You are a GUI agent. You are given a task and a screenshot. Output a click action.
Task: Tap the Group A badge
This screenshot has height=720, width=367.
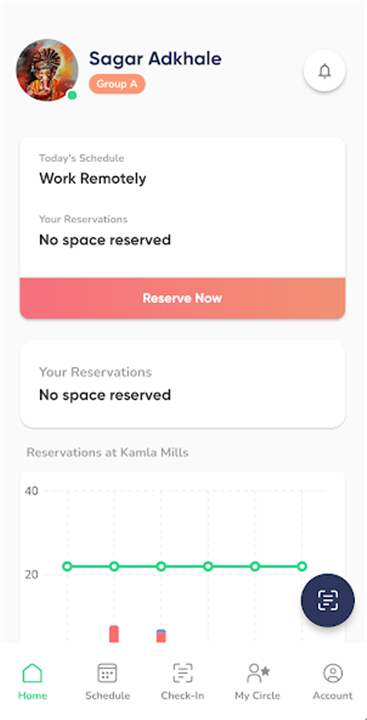click(117, 84)
